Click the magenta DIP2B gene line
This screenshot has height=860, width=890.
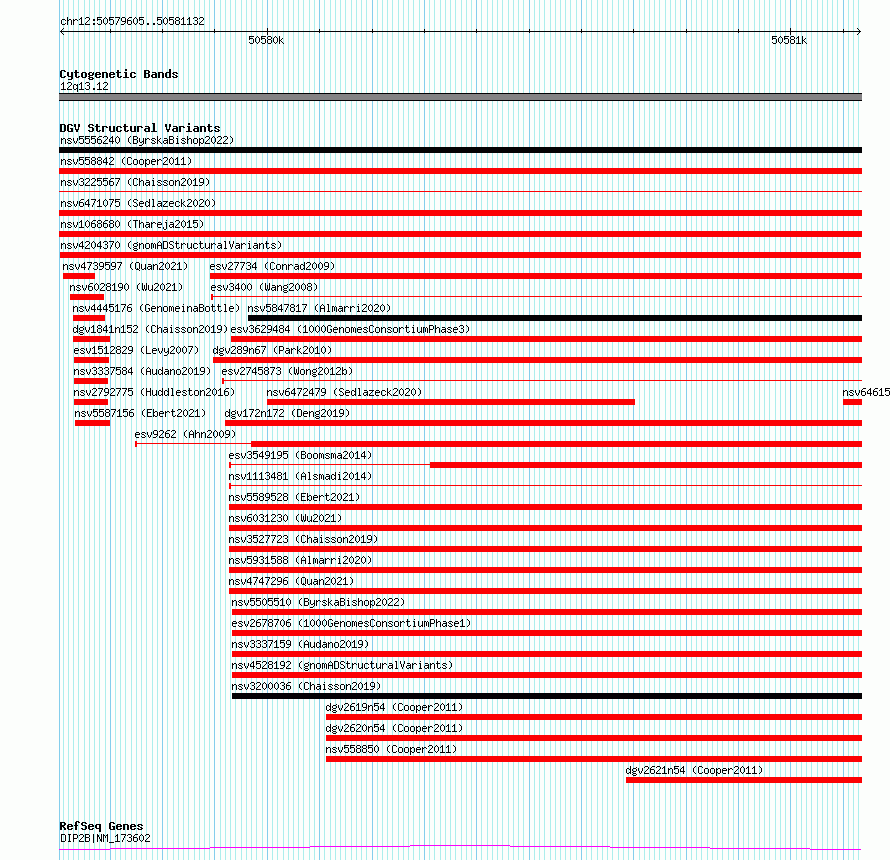460,848
